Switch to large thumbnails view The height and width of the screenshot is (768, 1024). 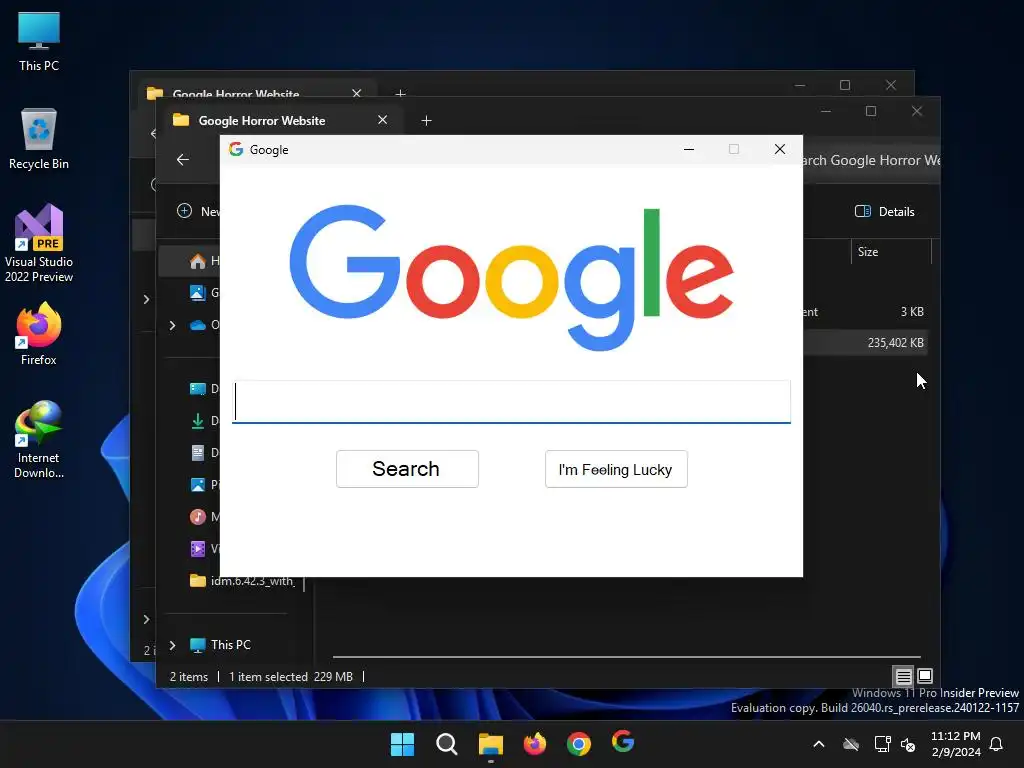coord(925,676)
